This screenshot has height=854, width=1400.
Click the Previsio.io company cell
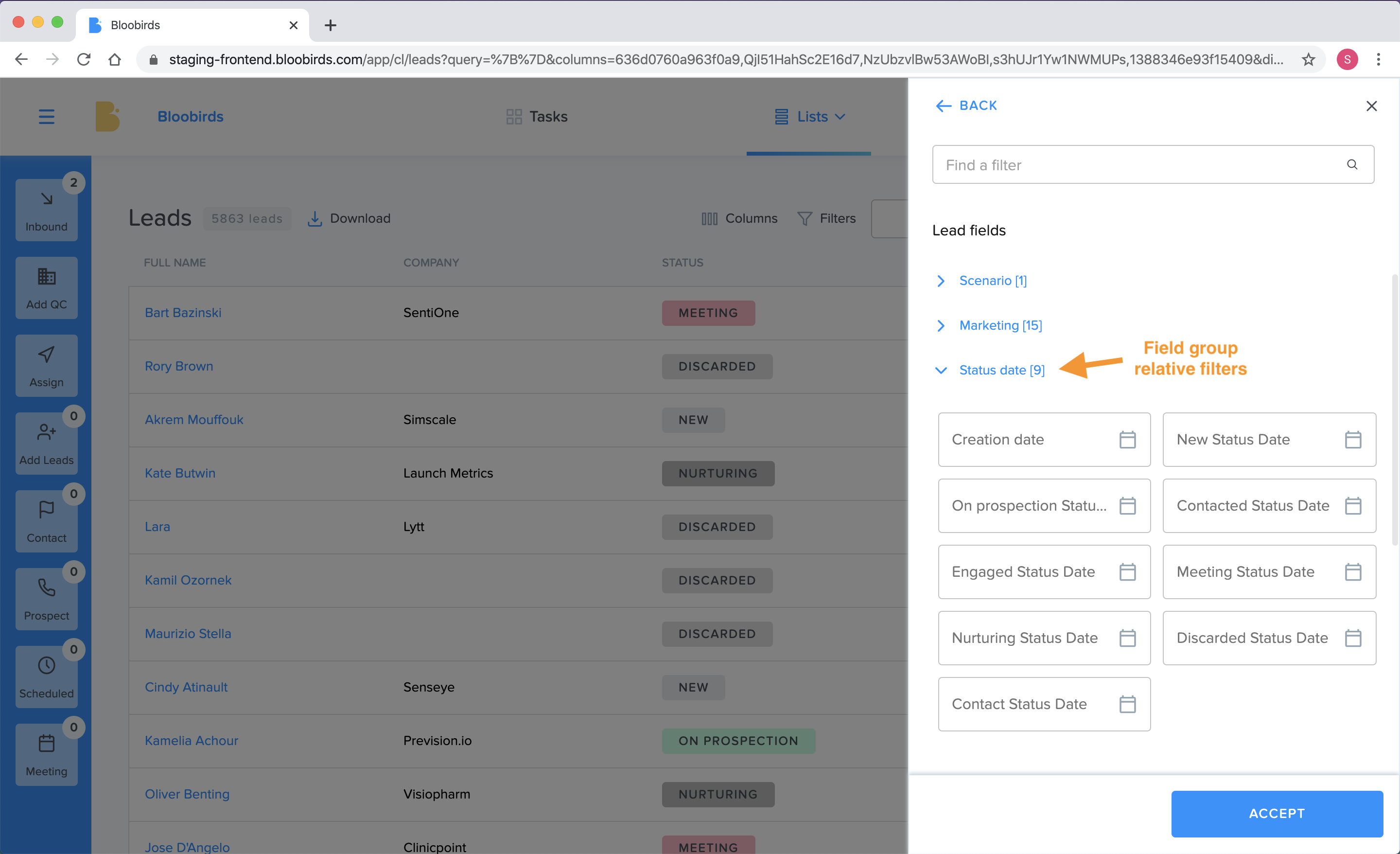point(437,740)
